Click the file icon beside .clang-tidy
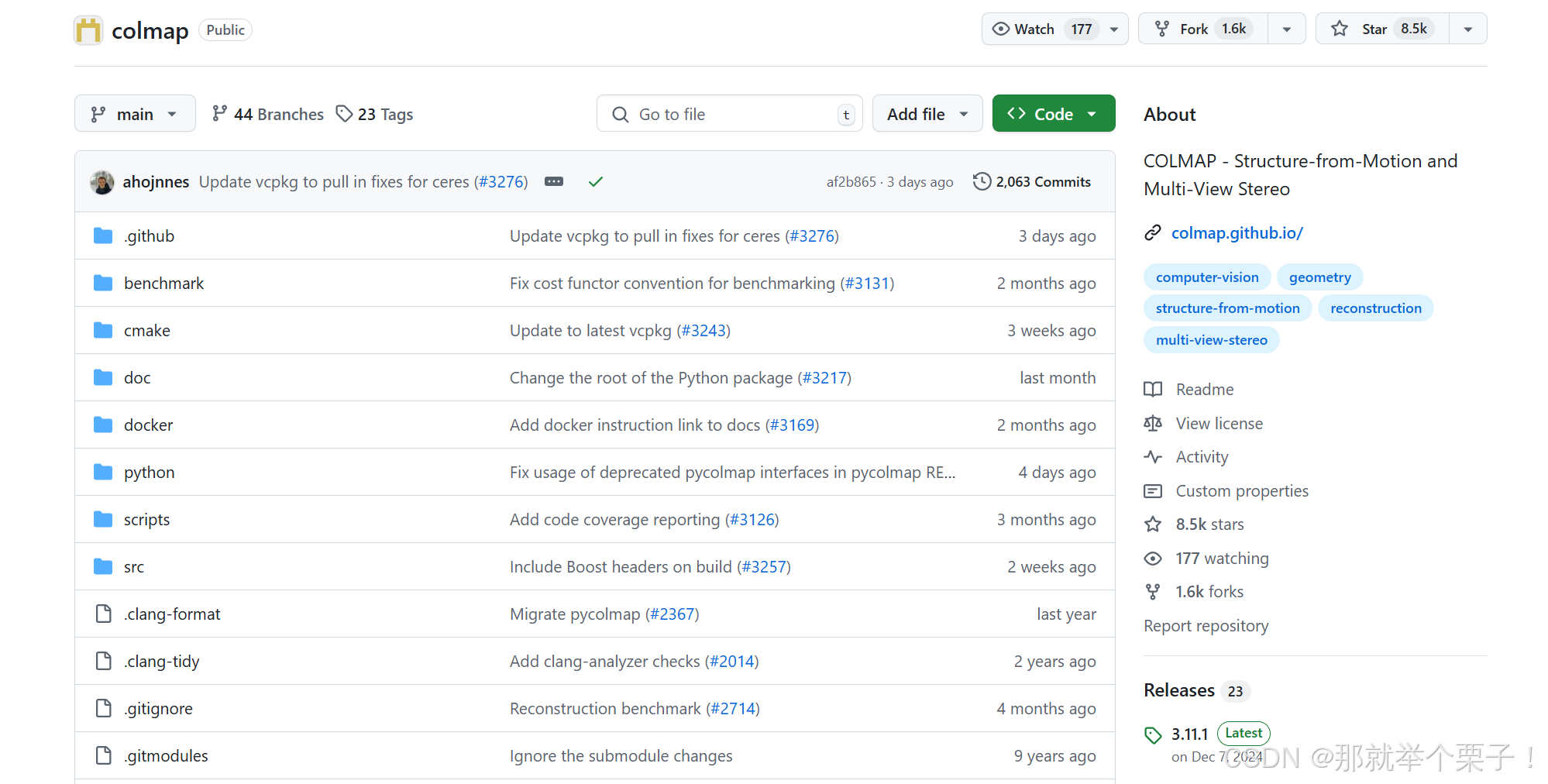This screenshot has height=784, width=1548. (103, 662)
